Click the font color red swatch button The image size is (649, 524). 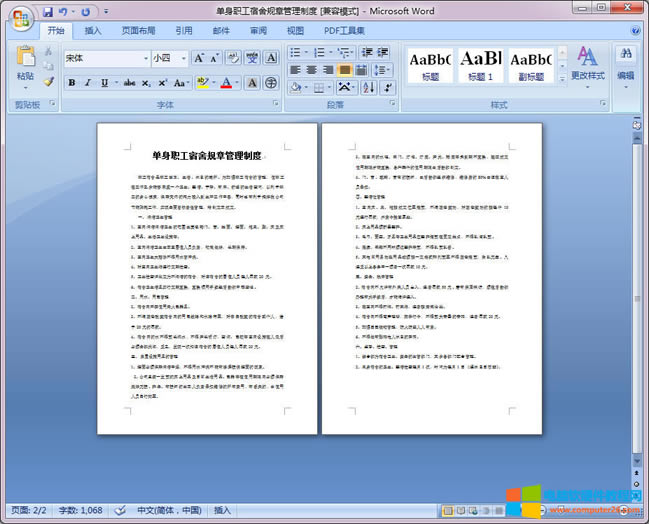pos(226,82)
